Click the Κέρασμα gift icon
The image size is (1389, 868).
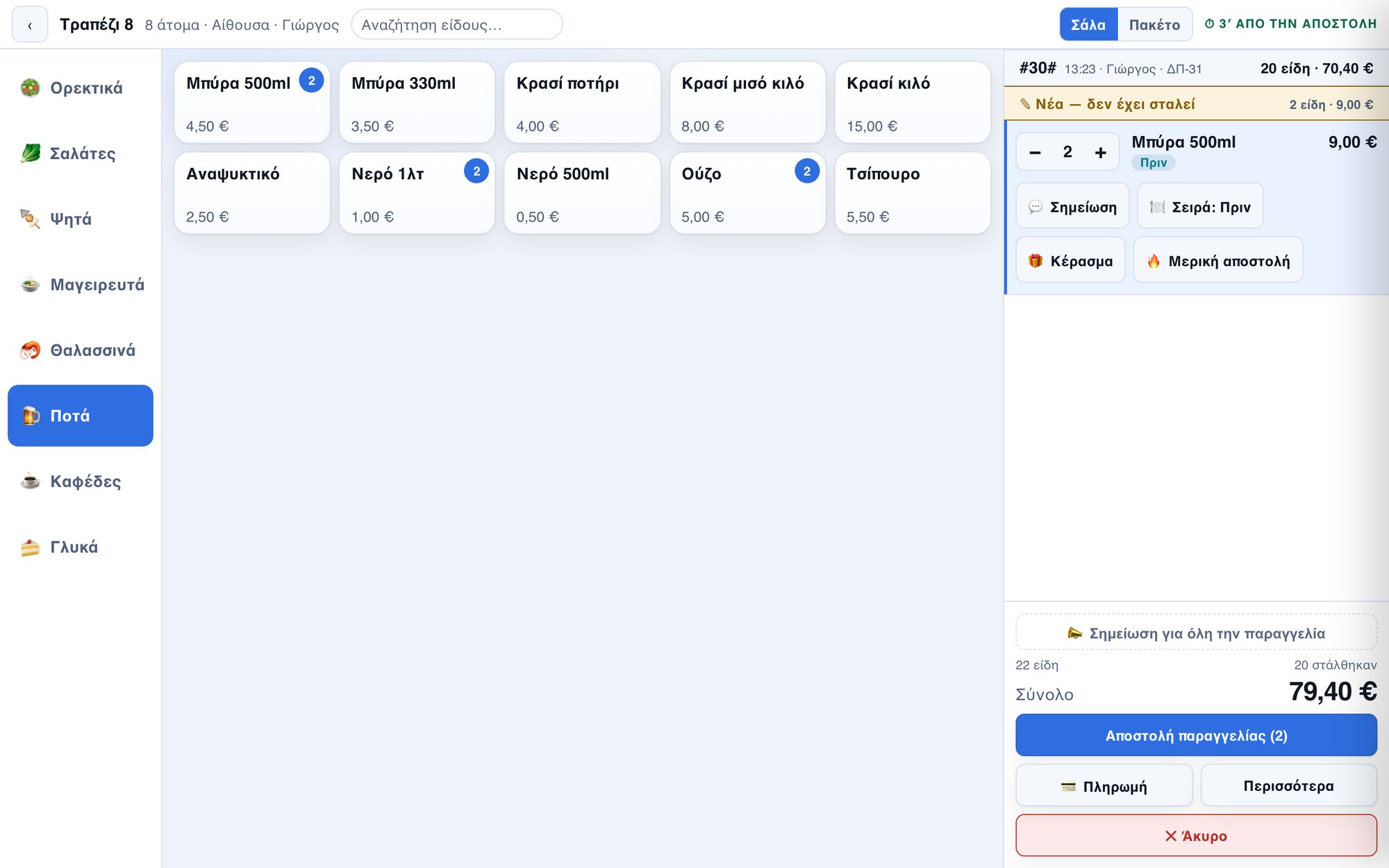coord(1035,261)
